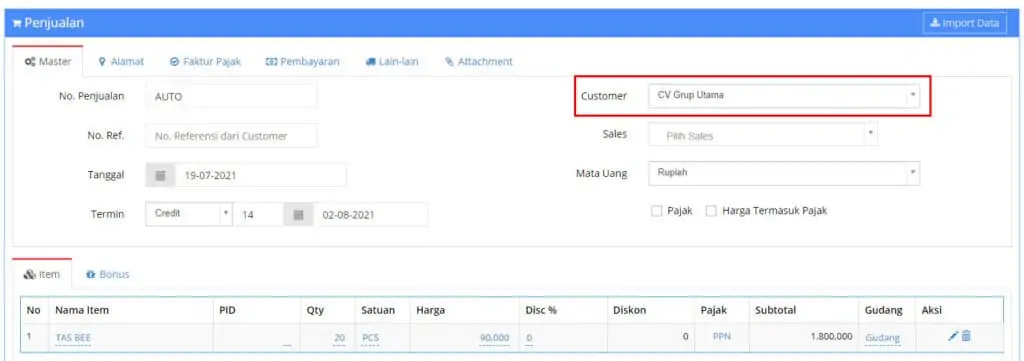Expand the Mata Uang Rupiah dropdown
The height and width of the screenshot is (361, 1024).
(784, 174)
